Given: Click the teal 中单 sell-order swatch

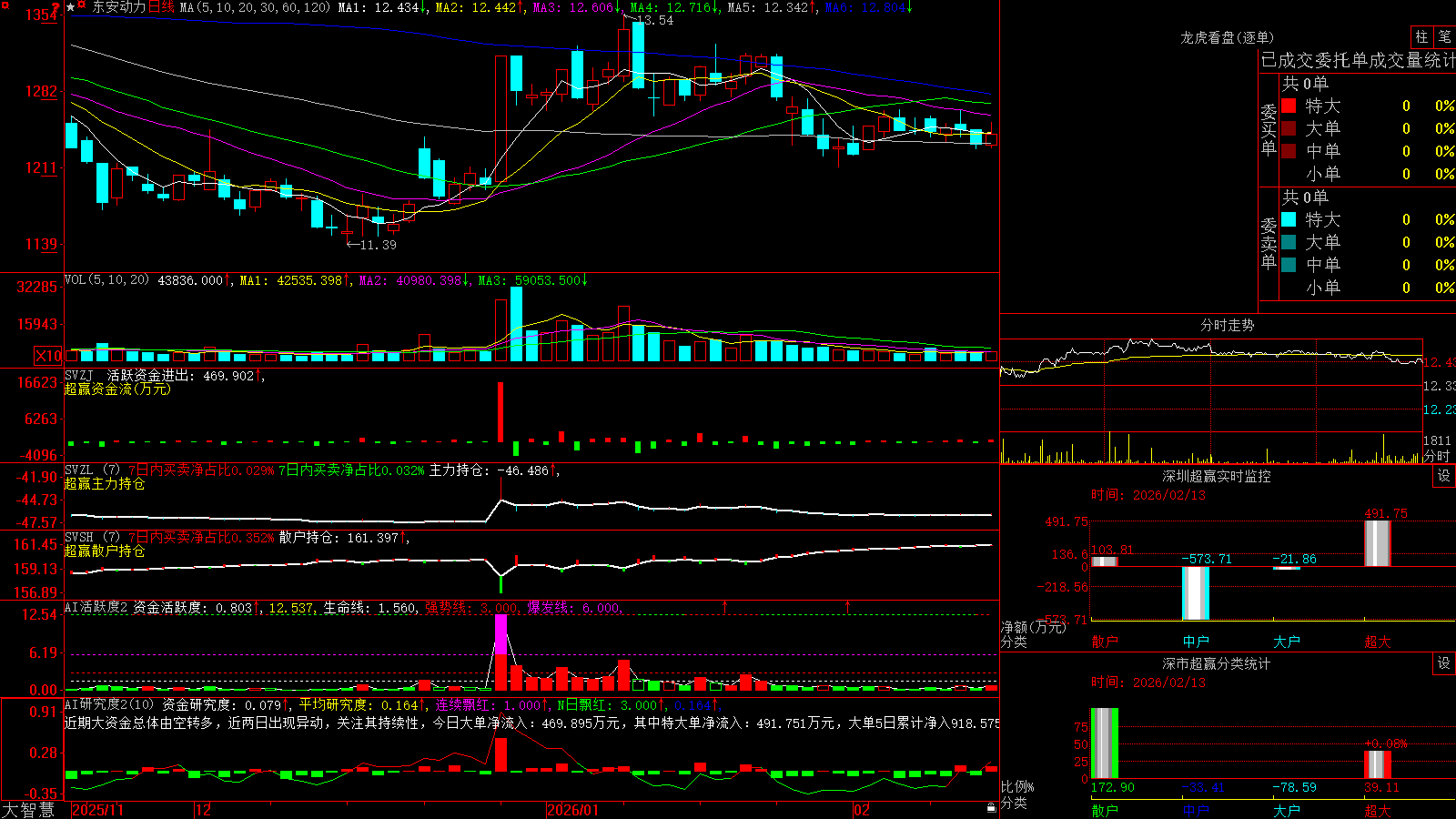Looking at the screenshot, I should [1289, 265].
